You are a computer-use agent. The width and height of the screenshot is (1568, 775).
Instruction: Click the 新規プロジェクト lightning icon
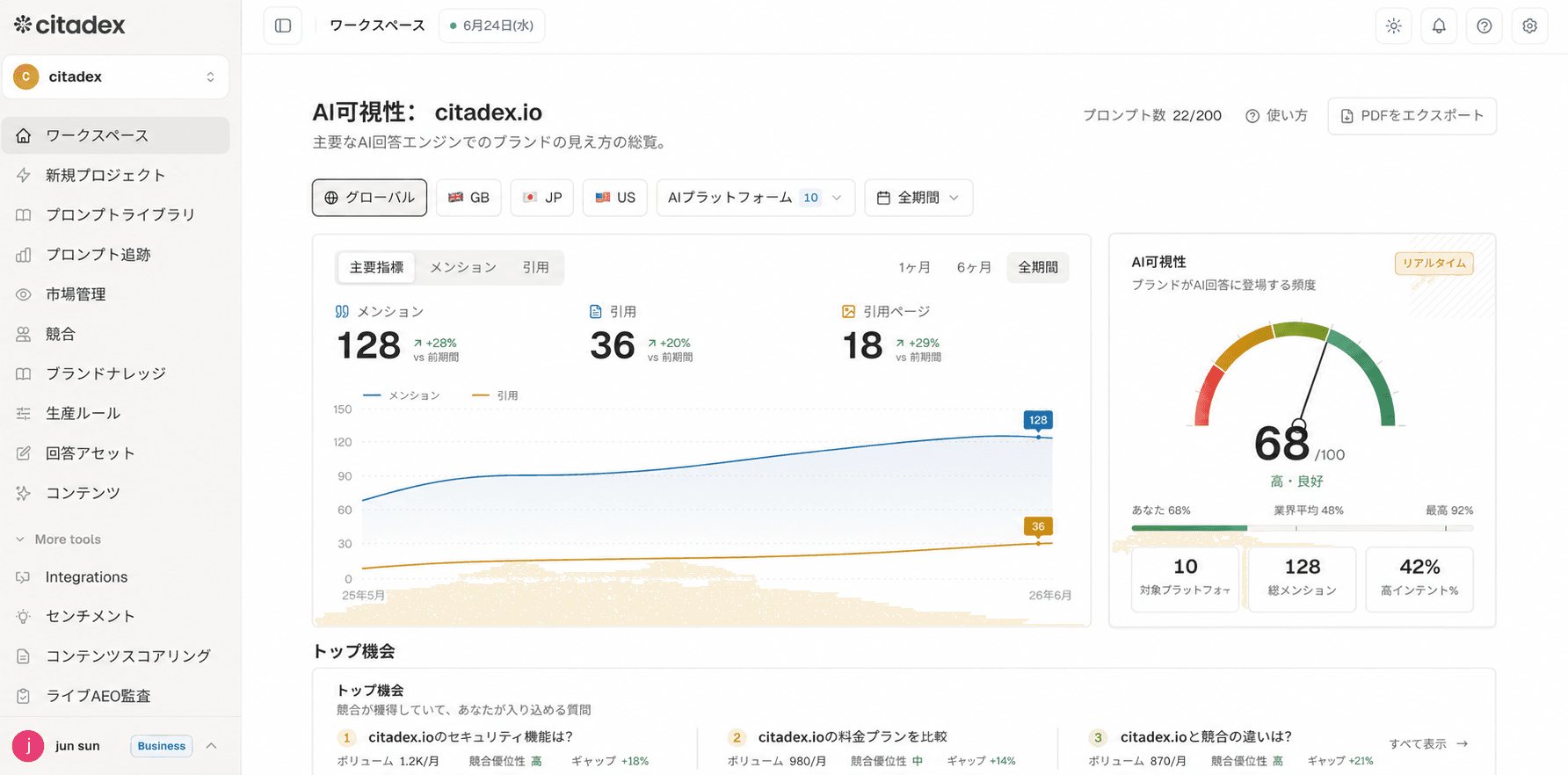[x=24, y=175]
